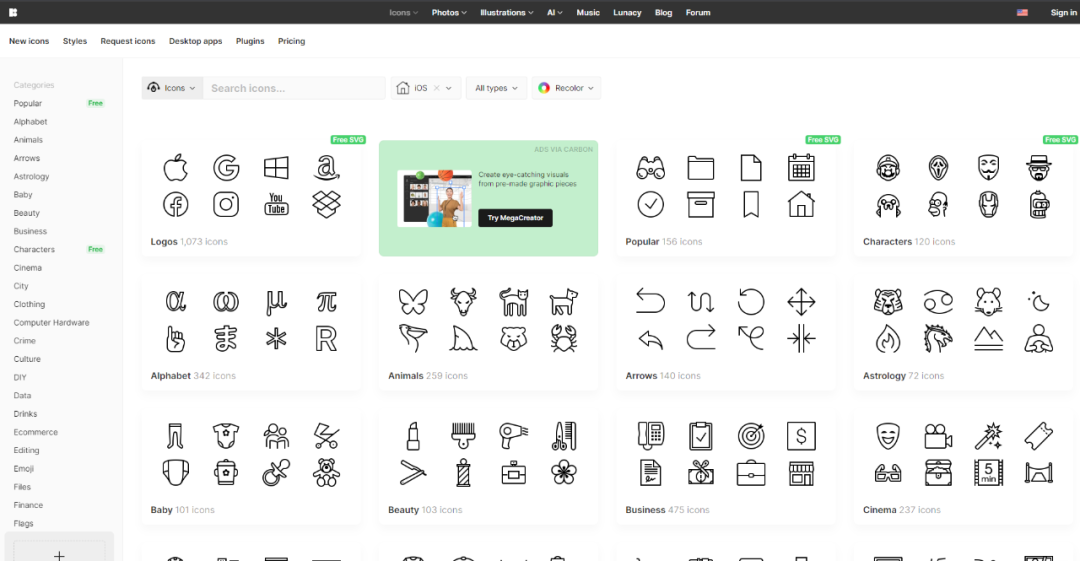Clear the iOS style filter with the X

pyautogui.click(x=437, y=88)
